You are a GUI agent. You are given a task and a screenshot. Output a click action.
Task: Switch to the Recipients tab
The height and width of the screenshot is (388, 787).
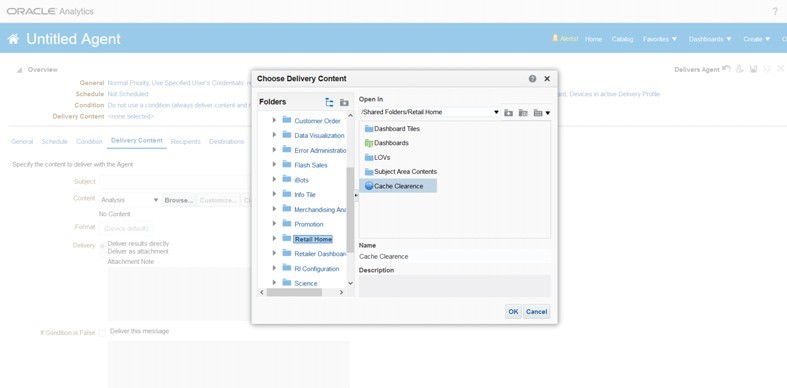186,142
